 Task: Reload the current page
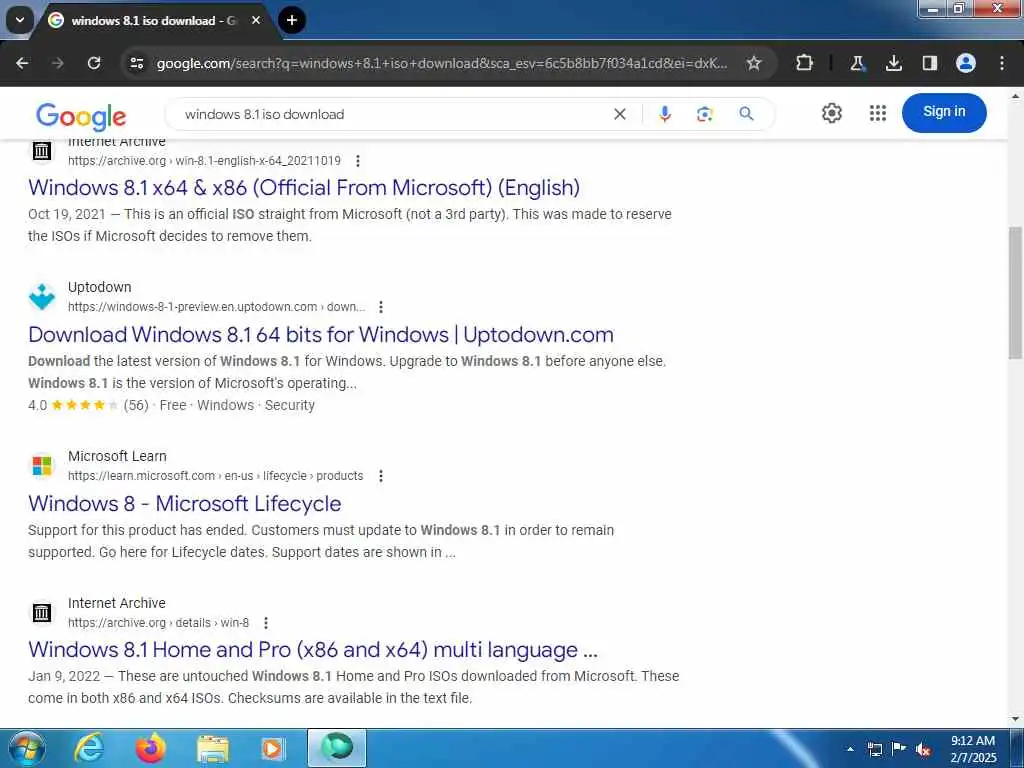point(94,63)
